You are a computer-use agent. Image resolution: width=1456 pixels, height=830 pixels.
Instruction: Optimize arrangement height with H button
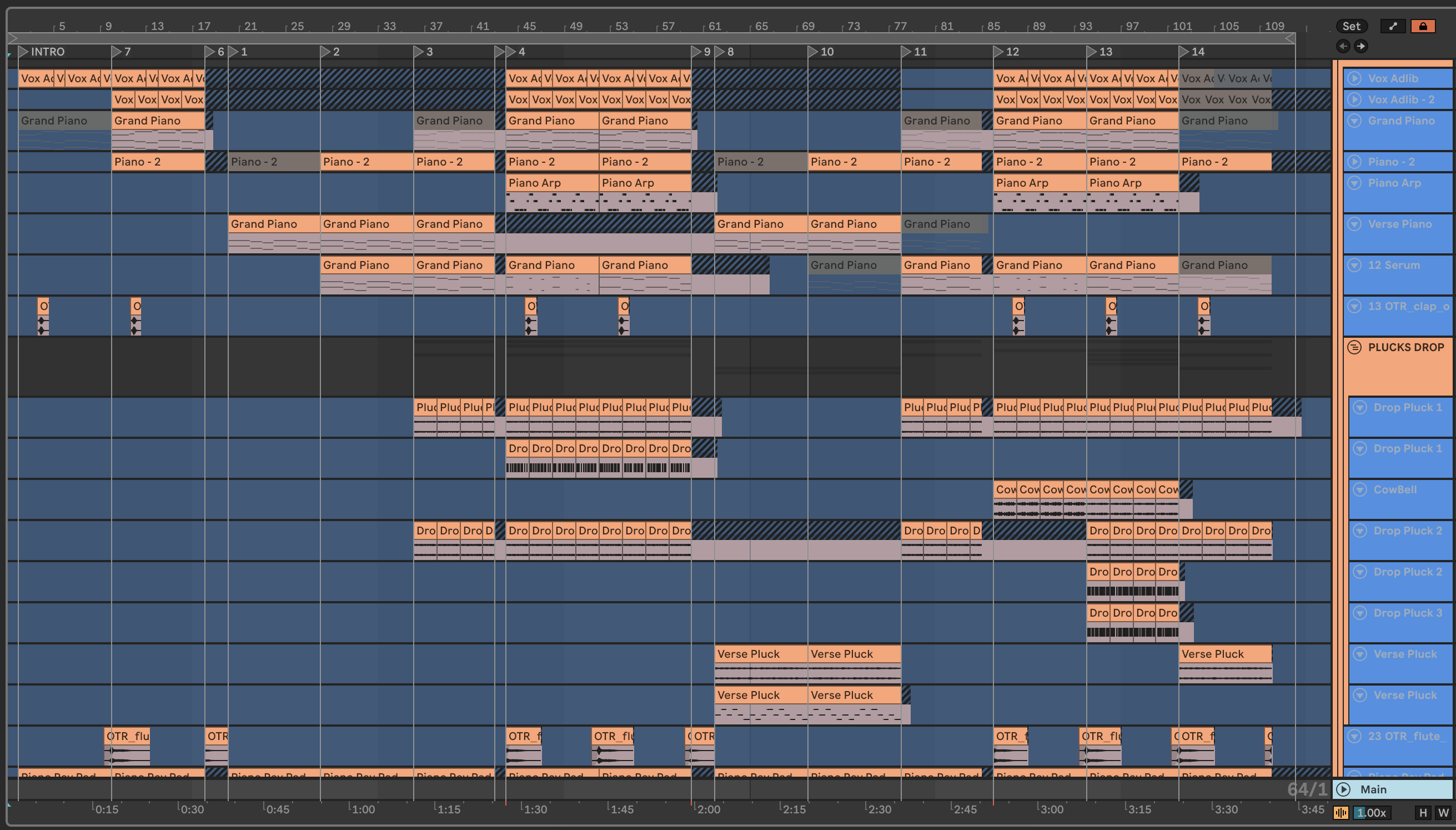pos(1423,812)
